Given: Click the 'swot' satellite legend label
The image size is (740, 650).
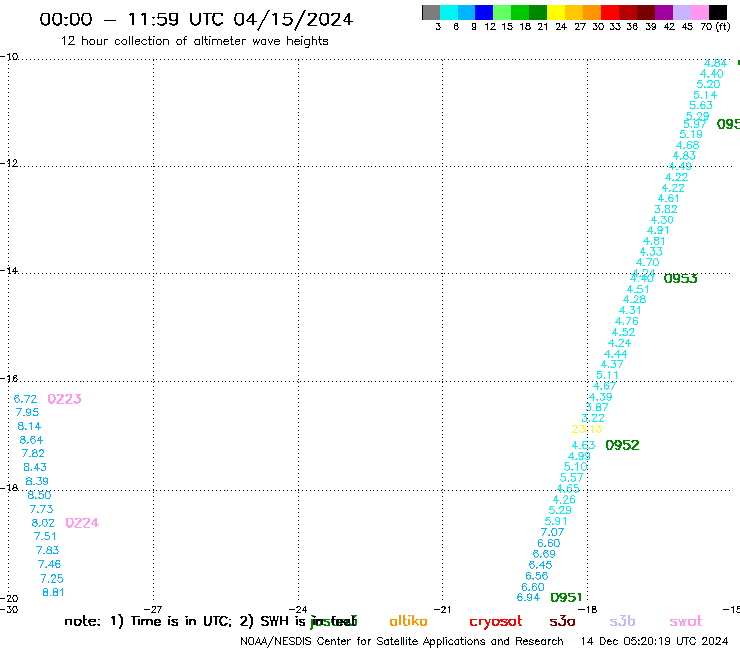Looking at the screenshot, I should coord(686,621).
